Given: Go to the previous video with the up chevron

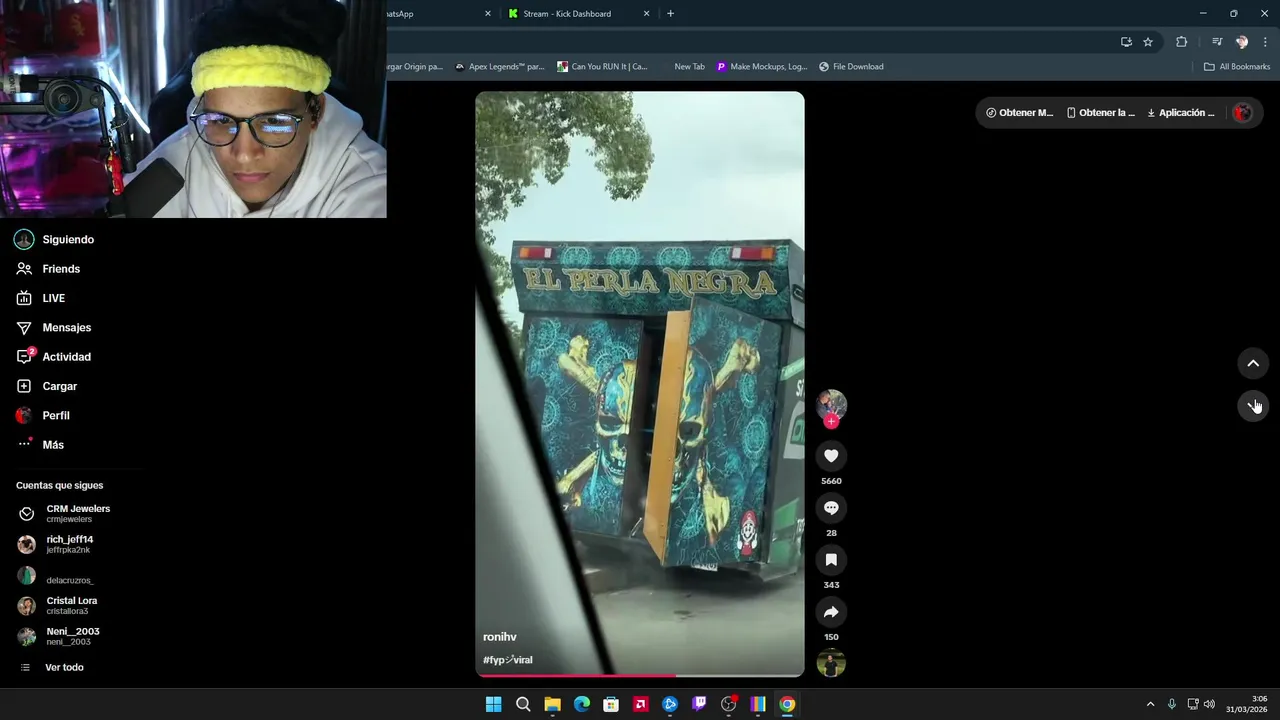Looking at the screenshot, I should click(1253, 363).
